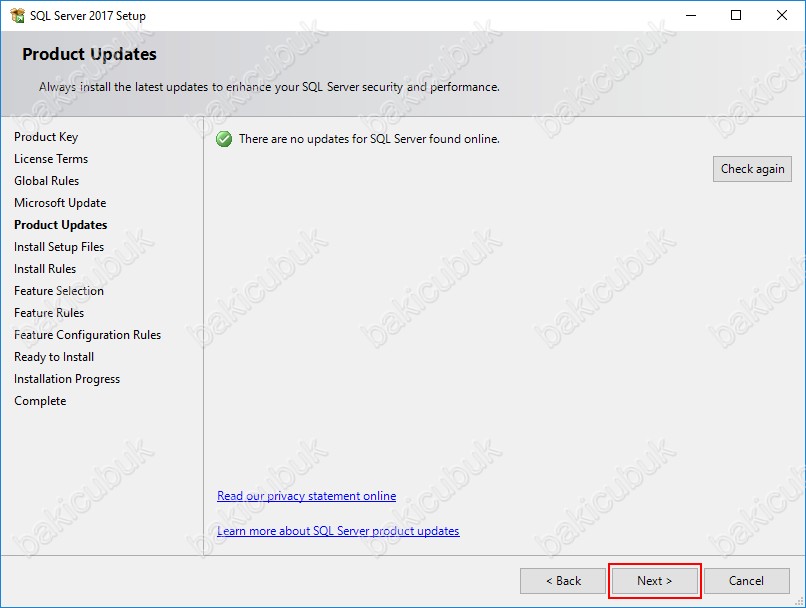
Task: Jump to the Install Setup Files step
Action: [59, 247]
